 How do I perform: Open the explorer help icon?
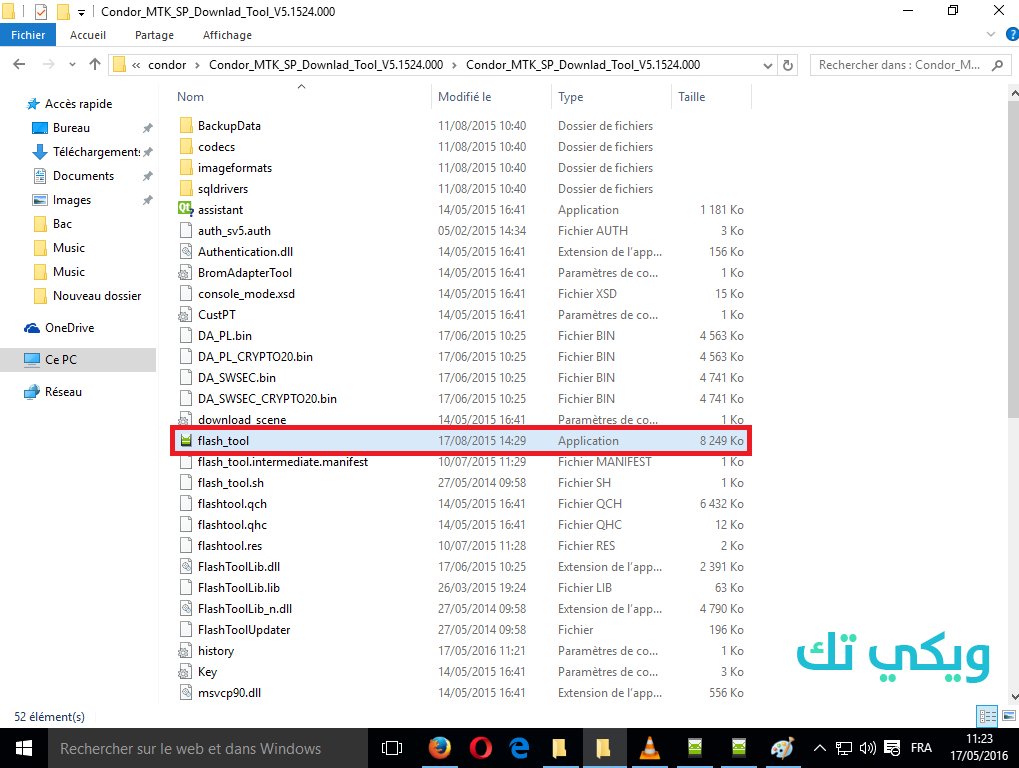coord(1012,34)
